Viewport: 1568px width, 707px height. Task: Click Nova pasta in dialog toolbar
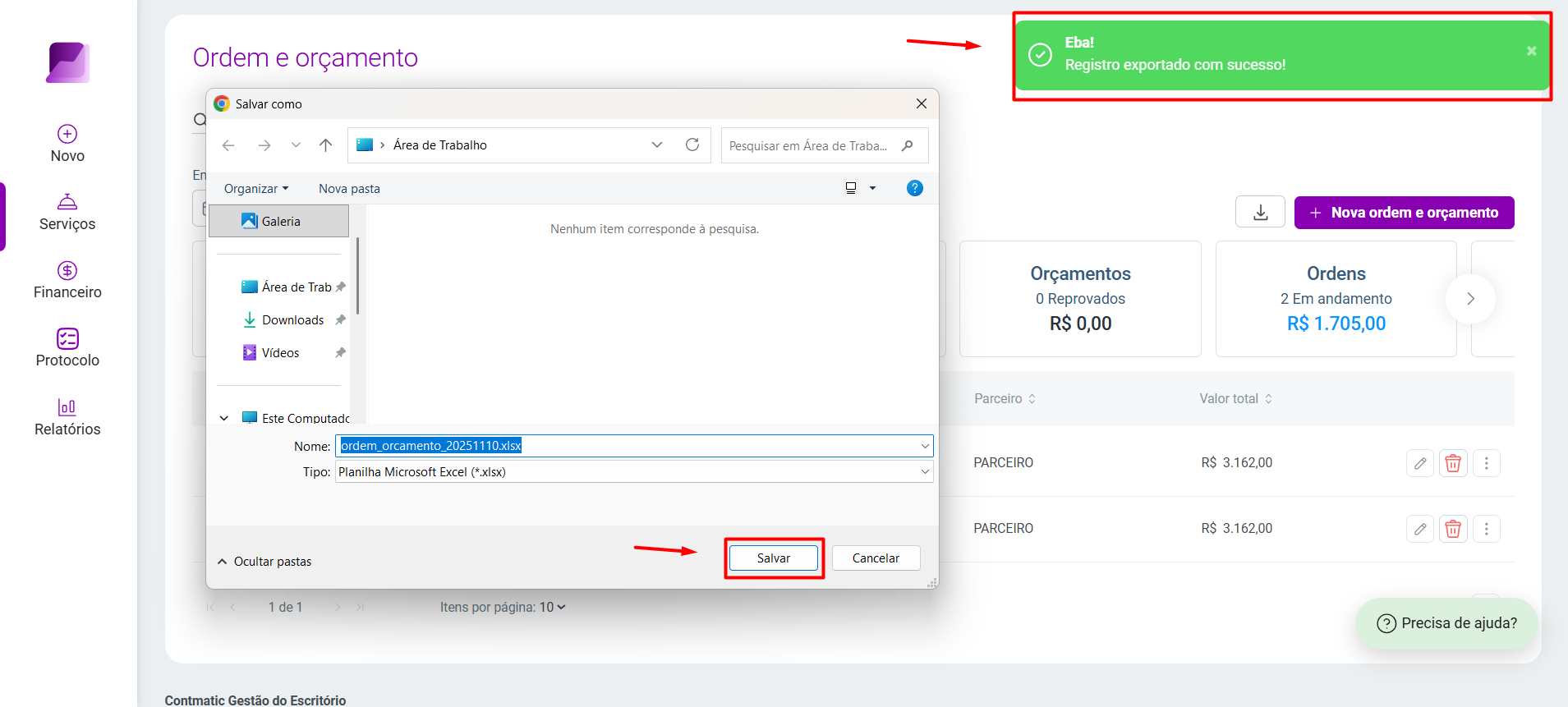coord(349,188)
